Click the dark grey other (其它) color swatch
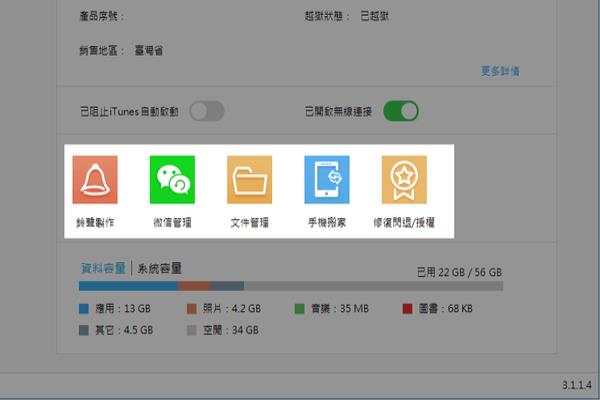The width and height of the screenshot is (600, 400). click(x=84, y=330)
